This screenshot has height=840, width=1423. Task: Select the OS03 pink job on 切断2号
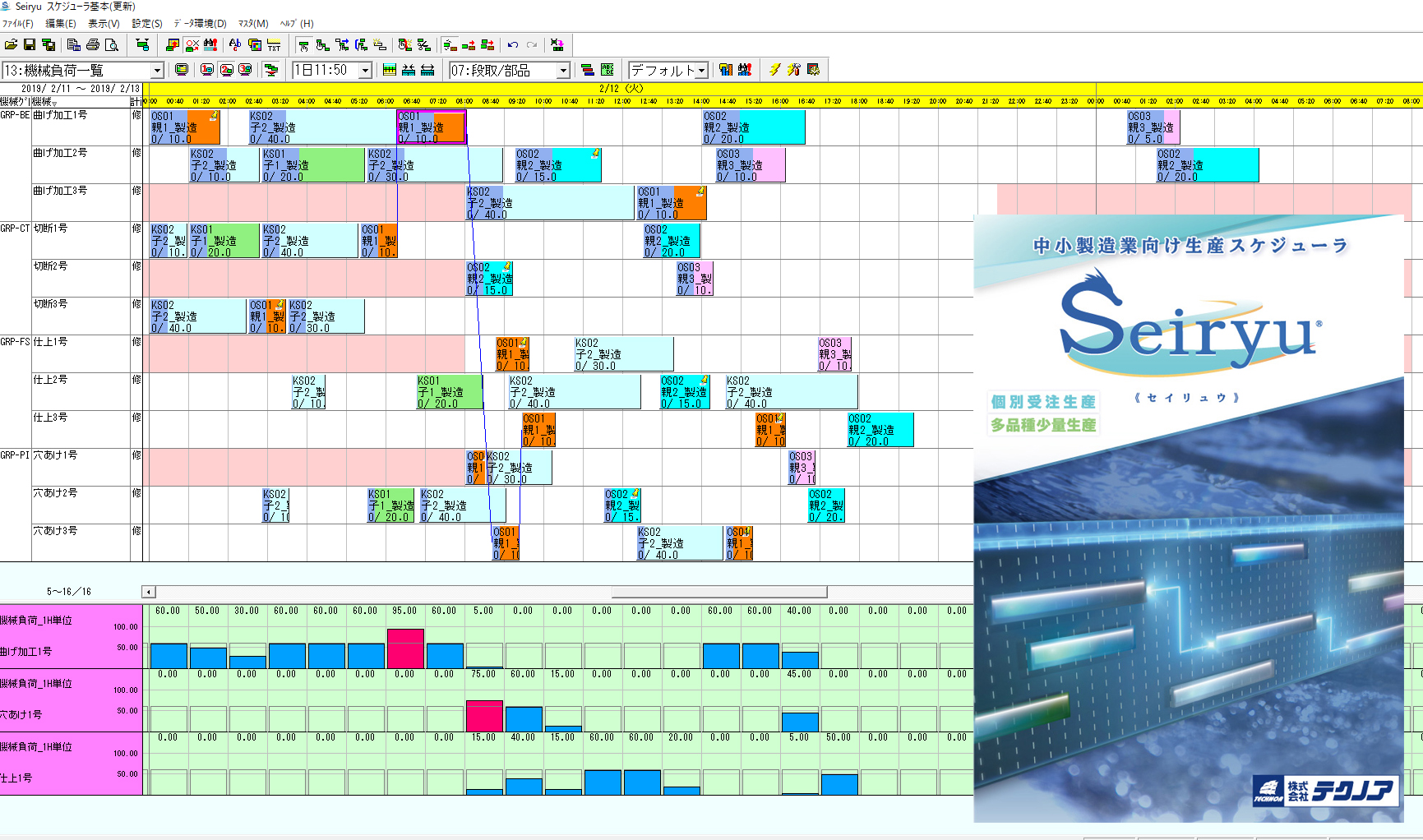695,279
